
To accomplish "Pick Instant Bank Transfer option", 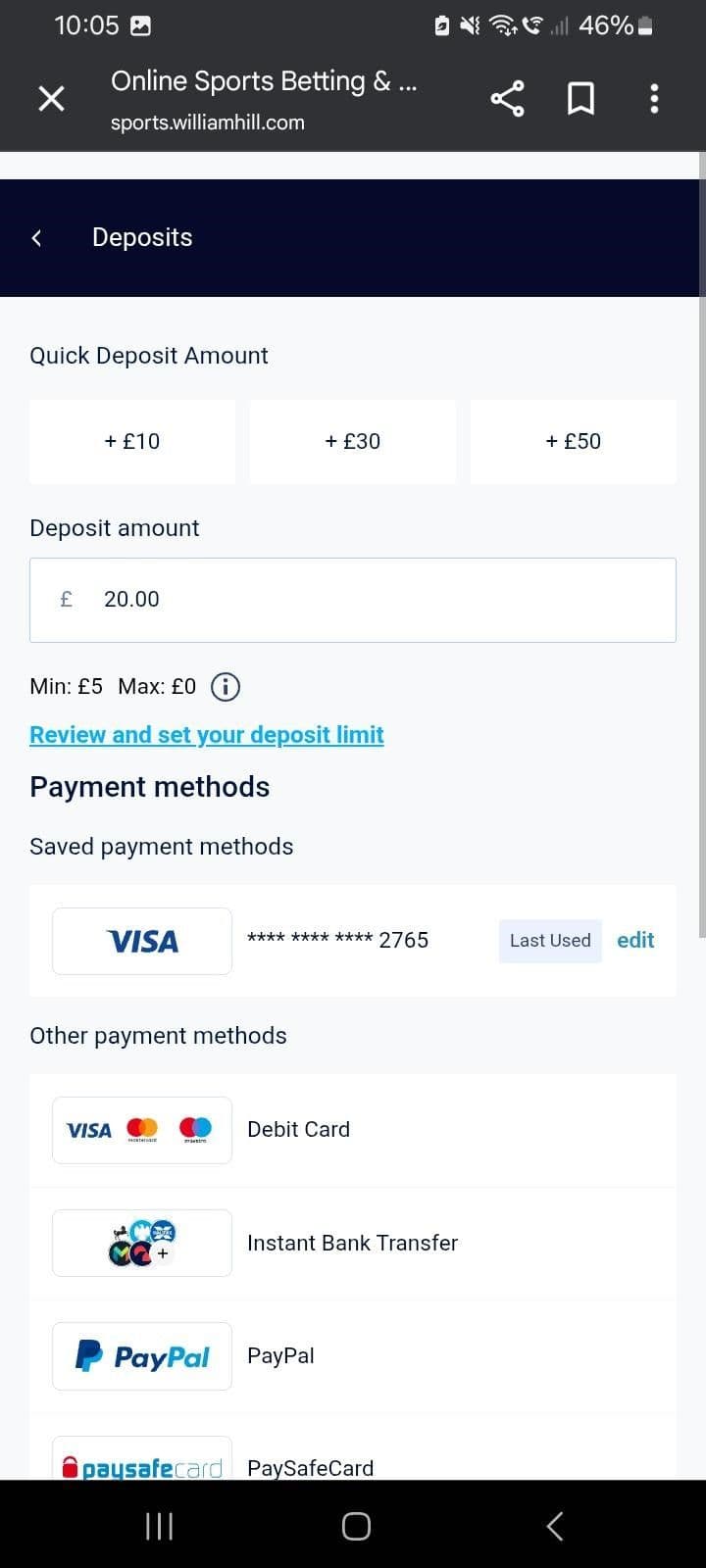I will [353, 1243].
